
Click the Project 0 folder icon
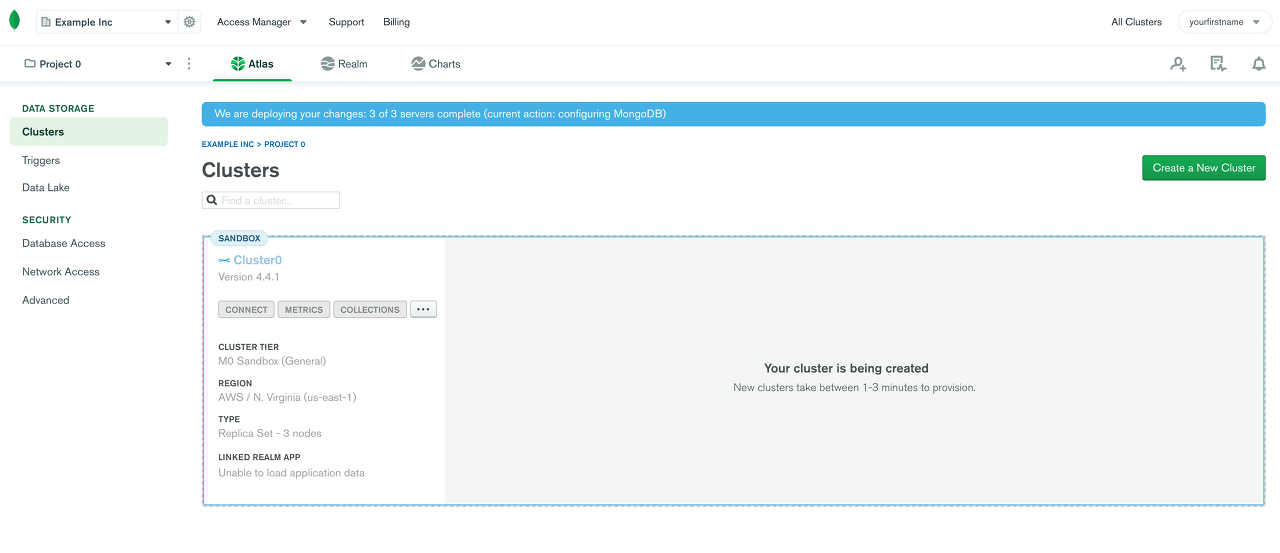click(x=30, y=64)
